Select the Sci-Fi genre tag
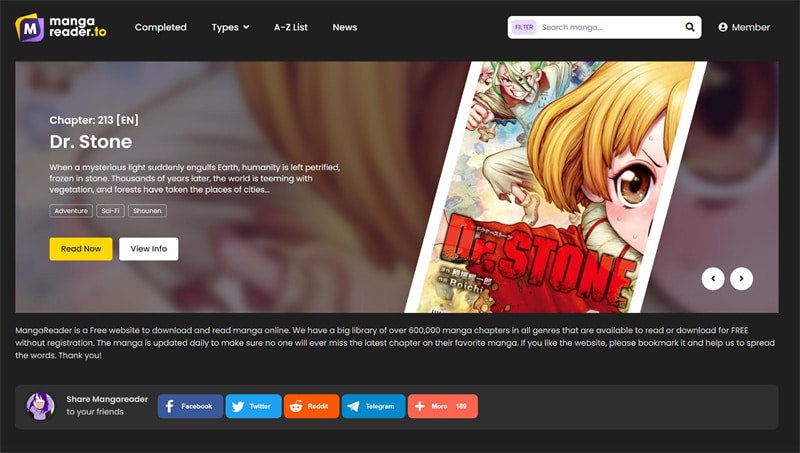The image size is (800, 453). pos(110,211)
